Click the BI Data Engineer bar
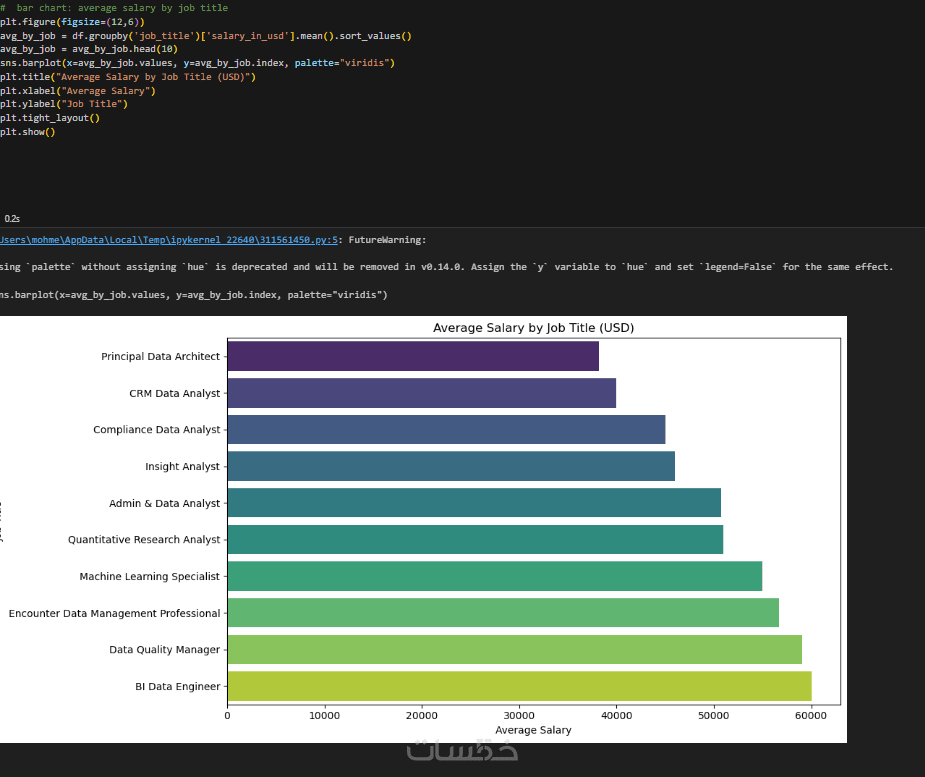This screenshot has height=777, width=925. [519, 687]
